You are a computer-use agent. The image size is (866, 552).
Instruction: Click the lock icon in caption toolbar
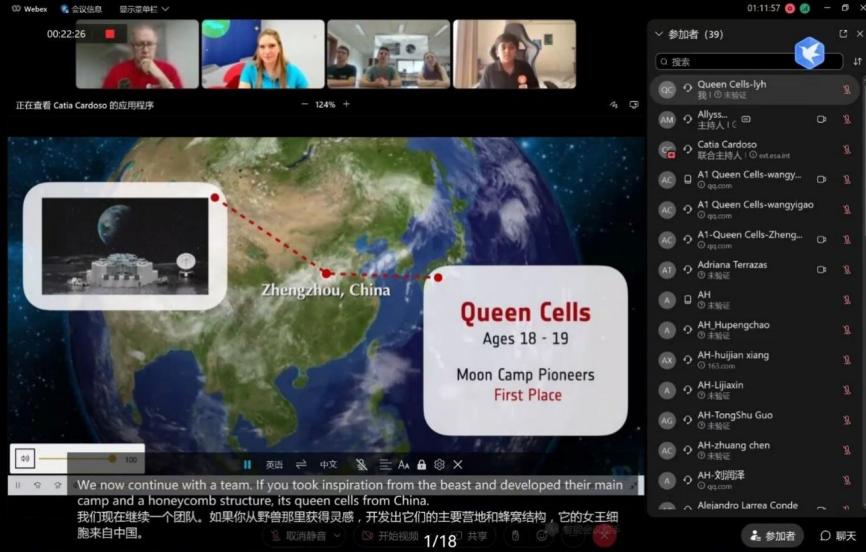point(422,465)
